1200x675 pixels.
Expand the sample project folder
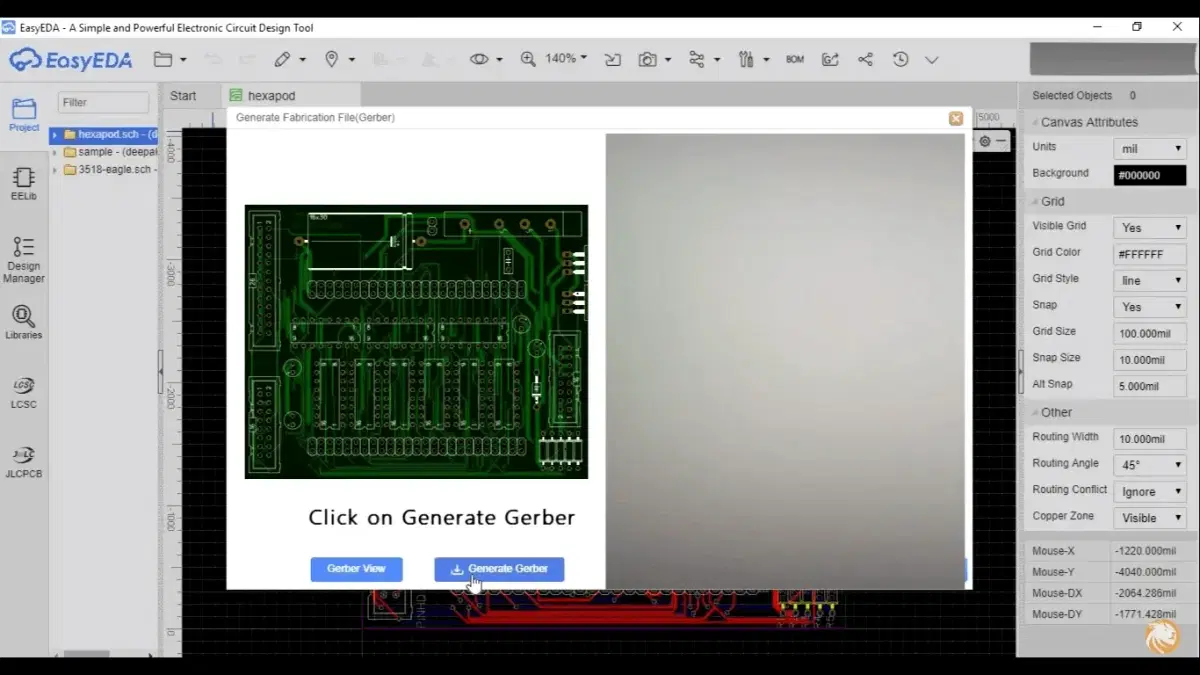(x=56, y=152)
